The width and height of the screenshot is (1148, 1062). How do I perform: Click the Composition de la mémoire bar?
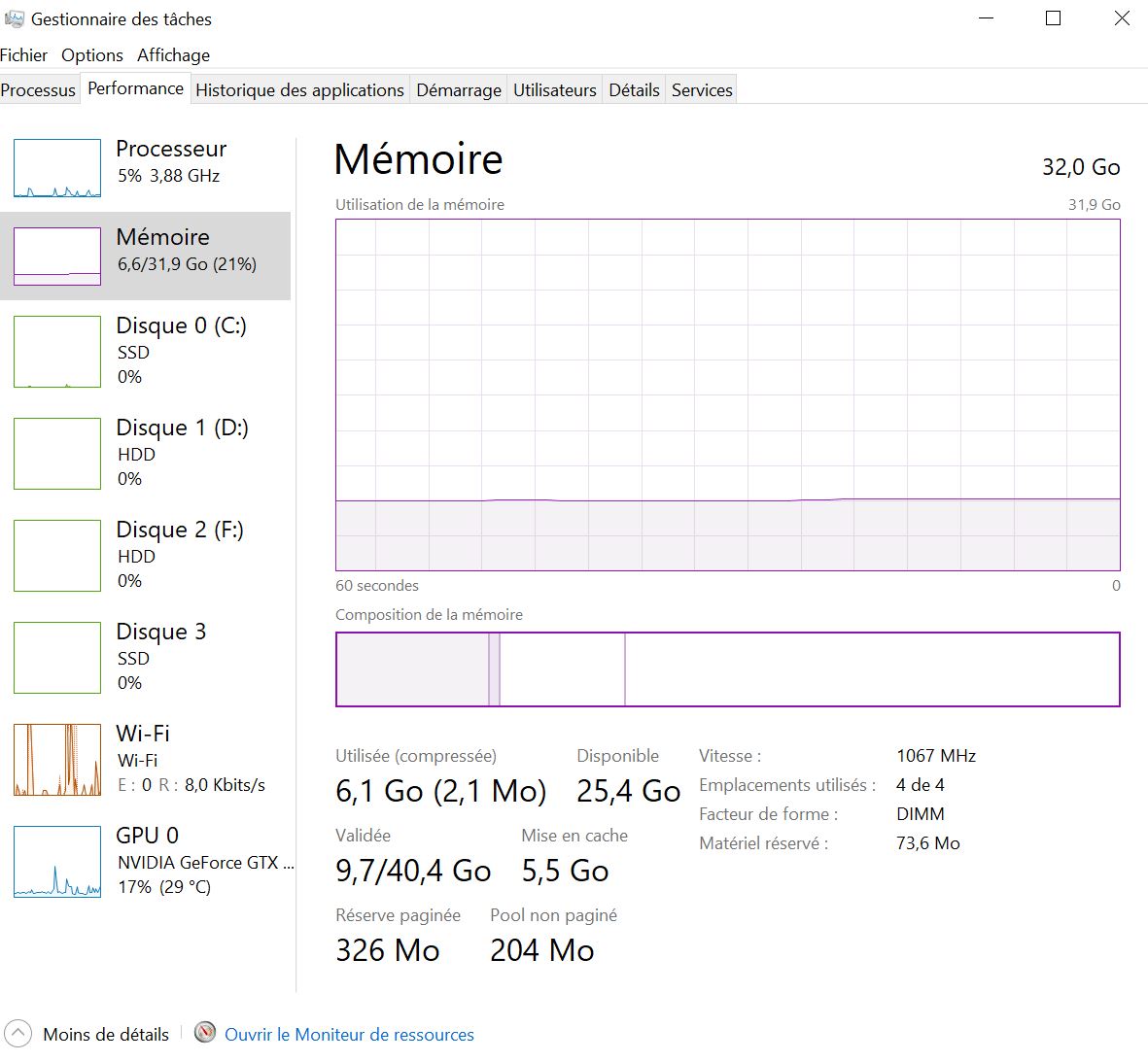pyautogui.click(x=727, y=669)
